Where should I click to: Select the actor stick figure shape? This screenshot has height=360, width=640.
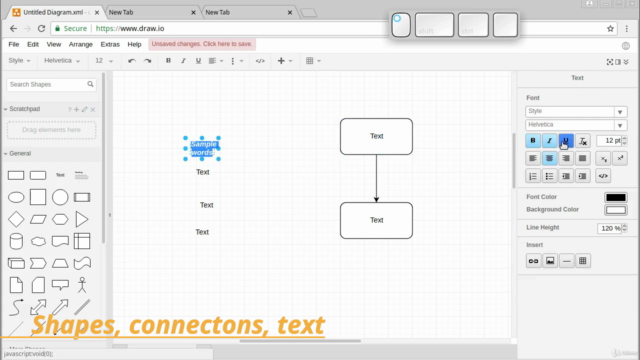coord(82,285)
